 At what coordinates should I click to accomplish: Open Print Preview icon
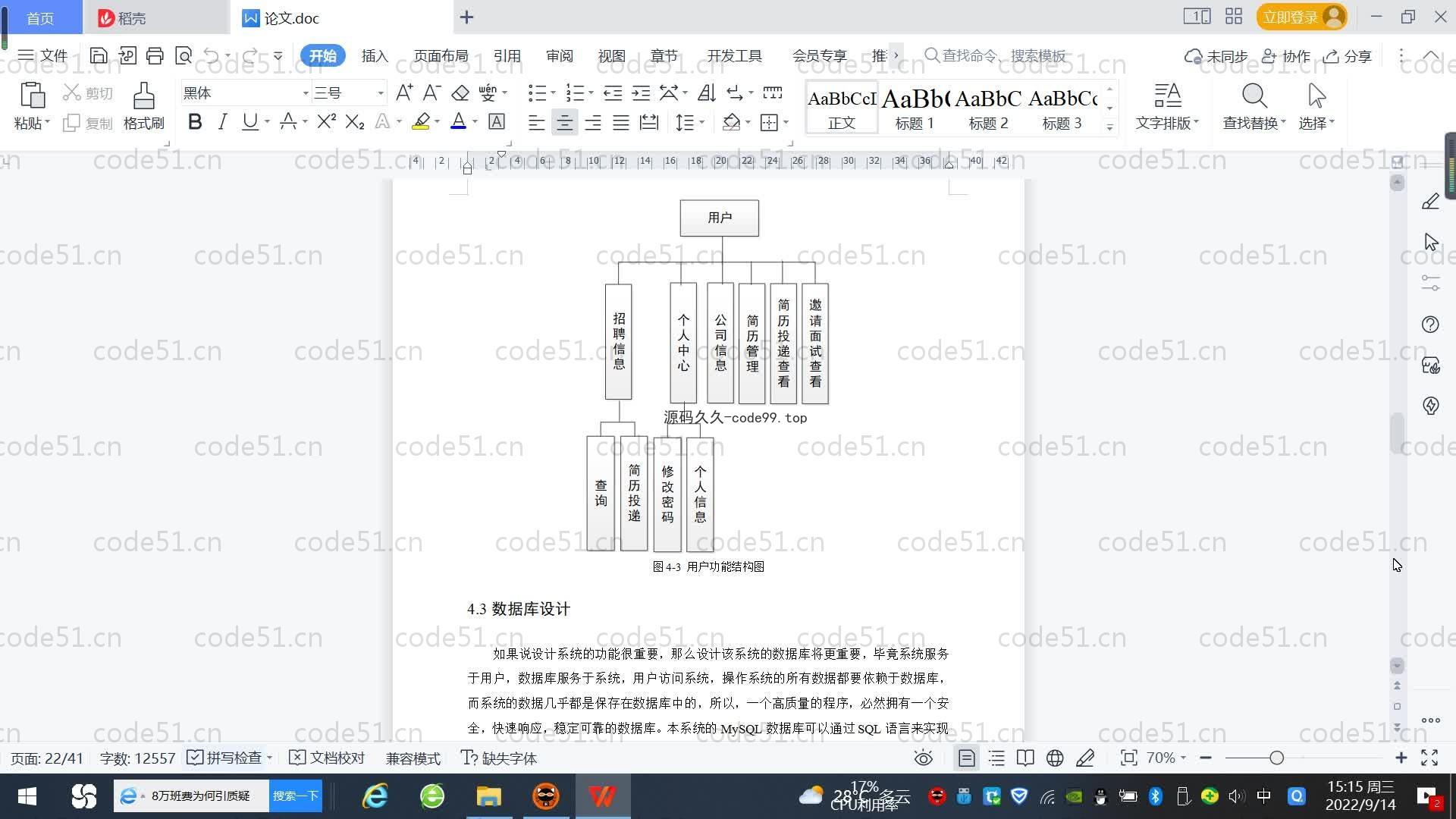(x=183, y=55)
